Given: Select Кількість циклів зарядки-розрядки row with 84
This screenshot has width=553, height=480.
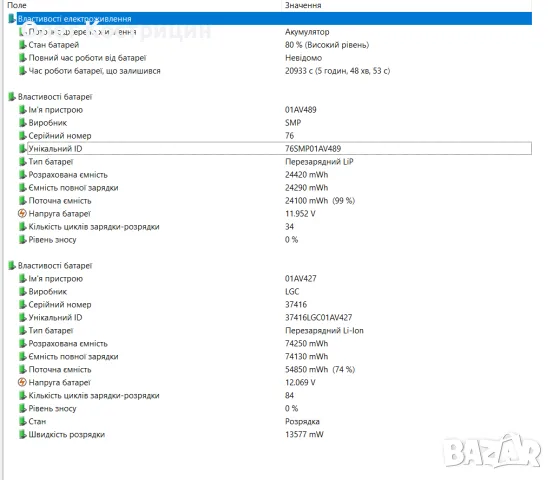Looking at the screenshot, I should tap(279, 395).
